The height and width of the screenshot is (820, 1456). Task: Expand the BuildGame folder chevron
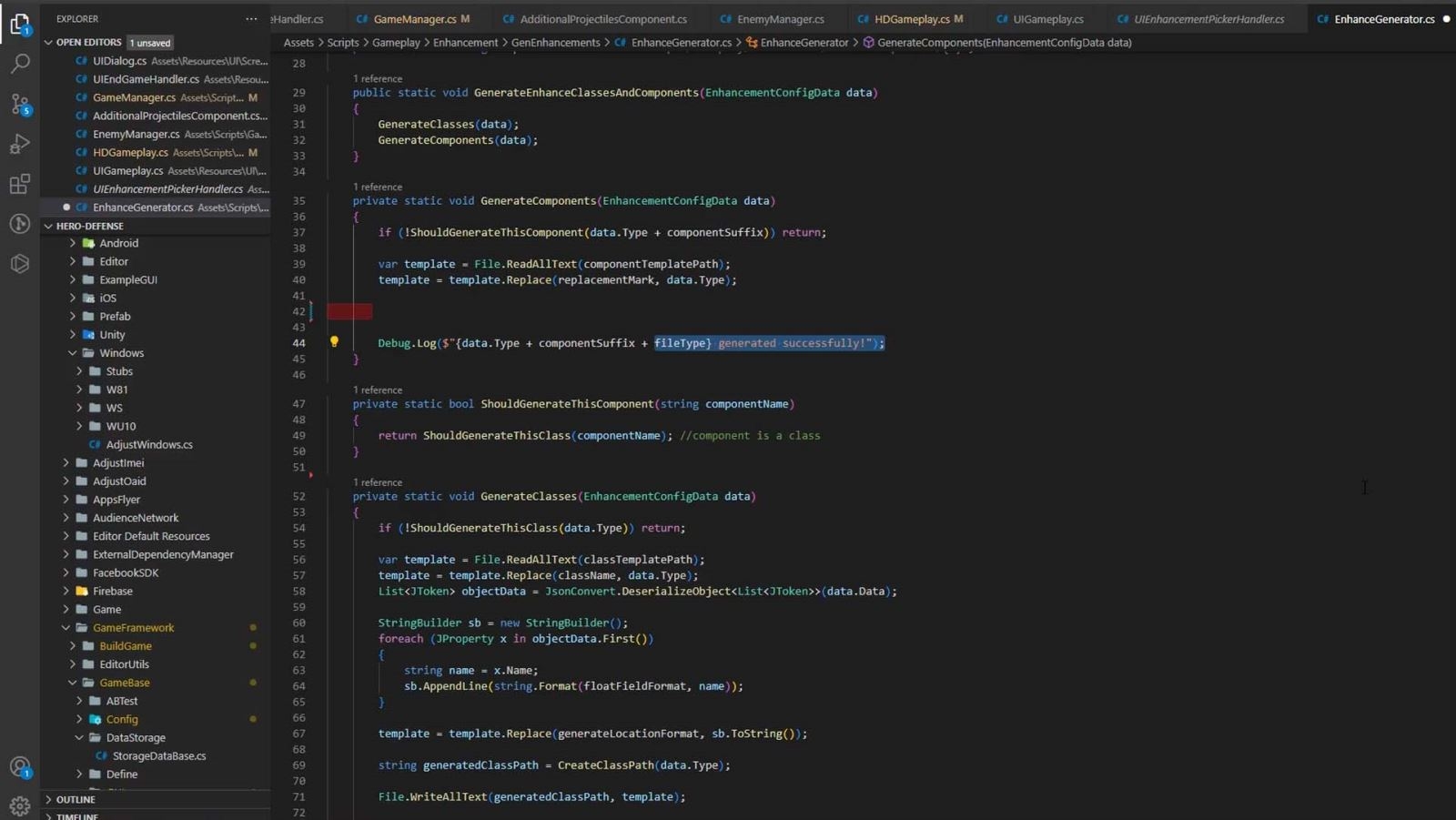tap(73, 646)
